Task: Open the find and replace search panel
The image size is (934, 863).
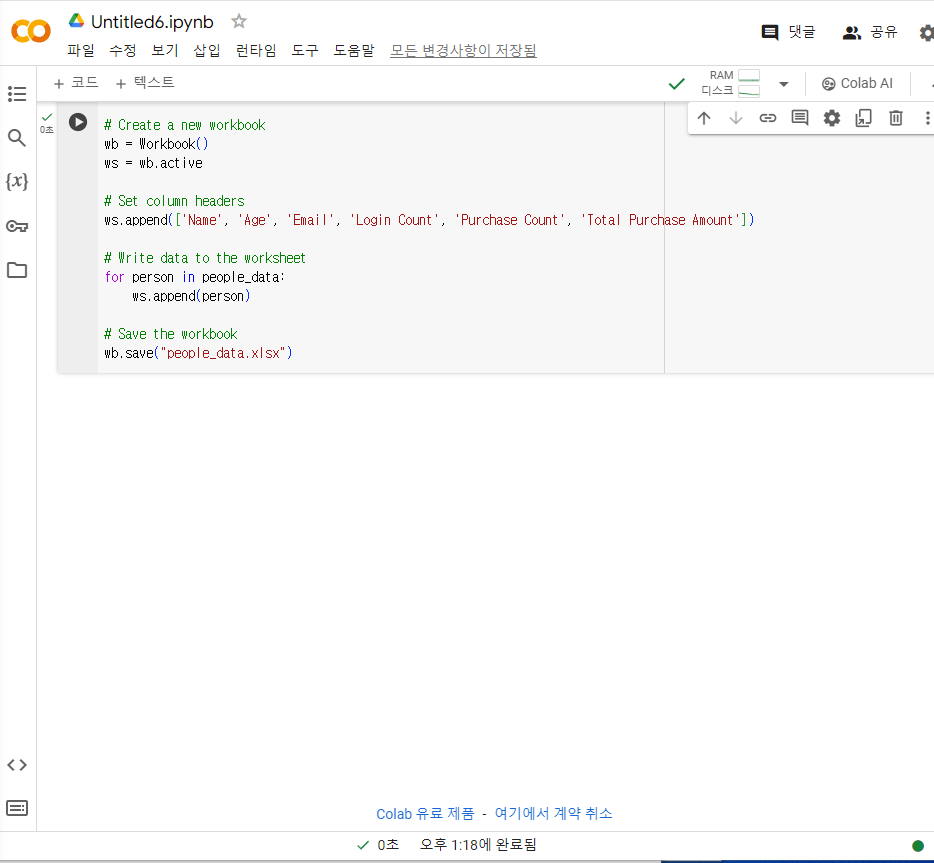Action: [17, 138]
